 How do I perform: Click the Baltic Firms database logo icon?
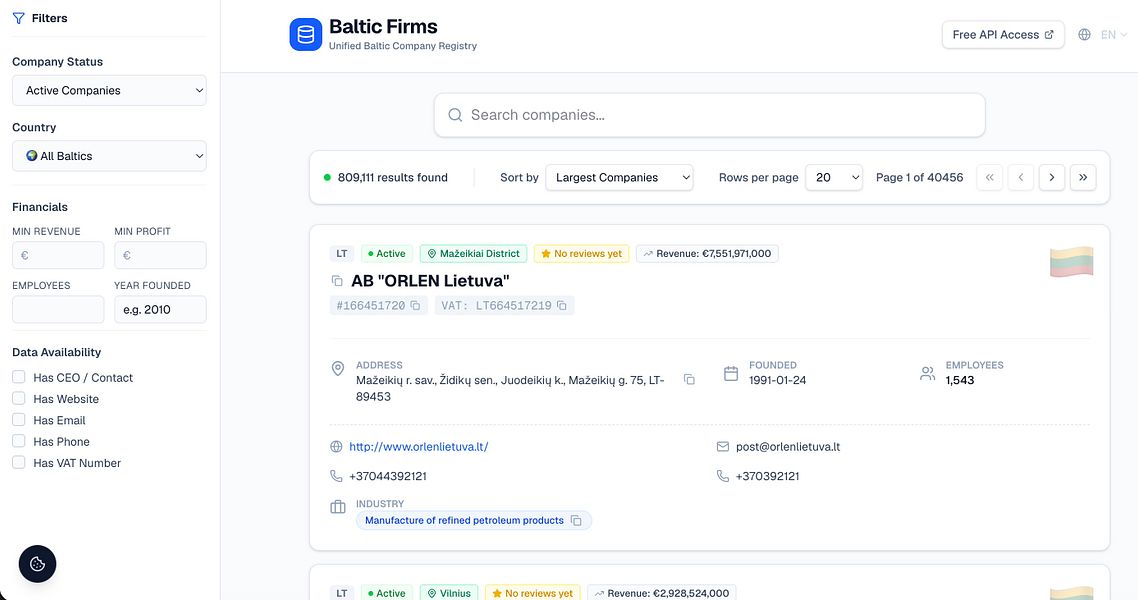[x=306, y=34]
